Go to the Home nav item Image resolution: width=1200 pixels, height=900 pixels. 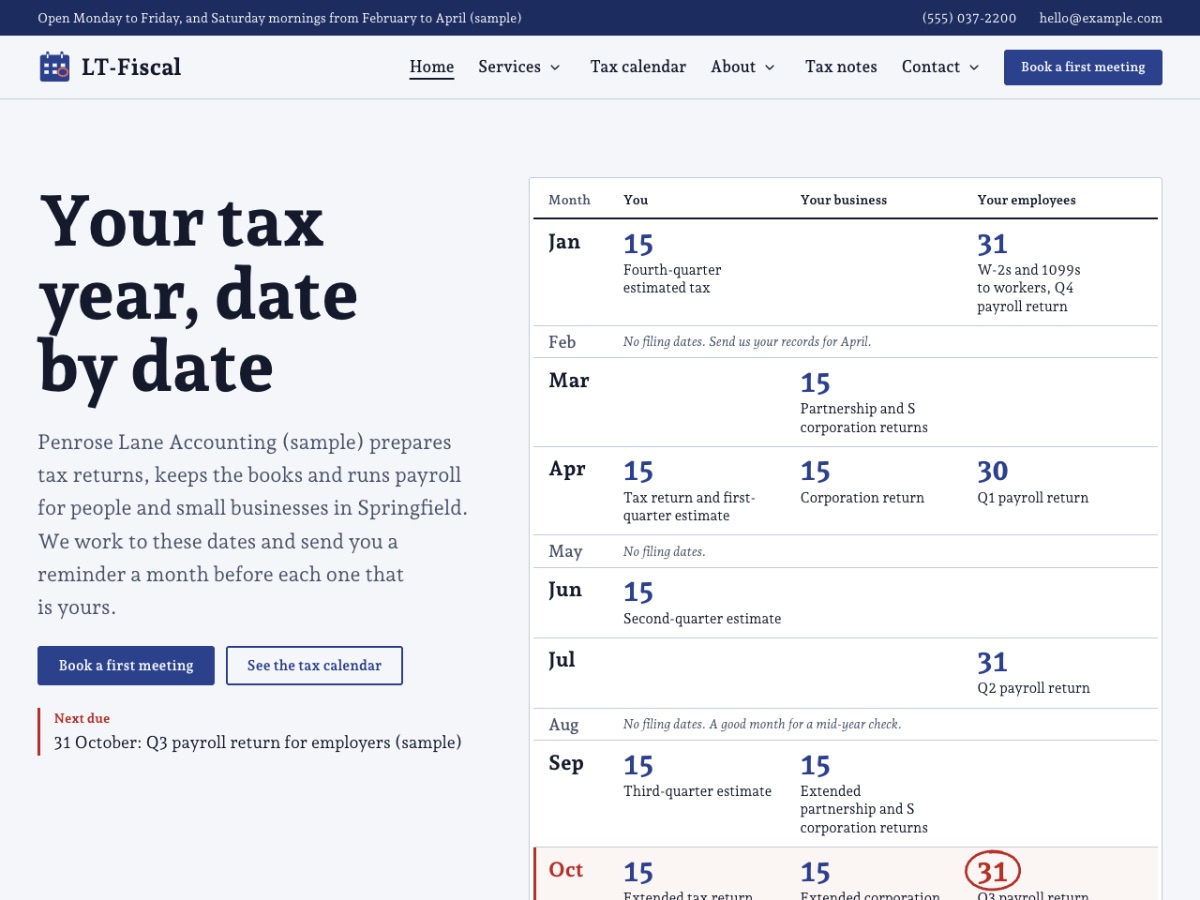[x=432, y=67]
